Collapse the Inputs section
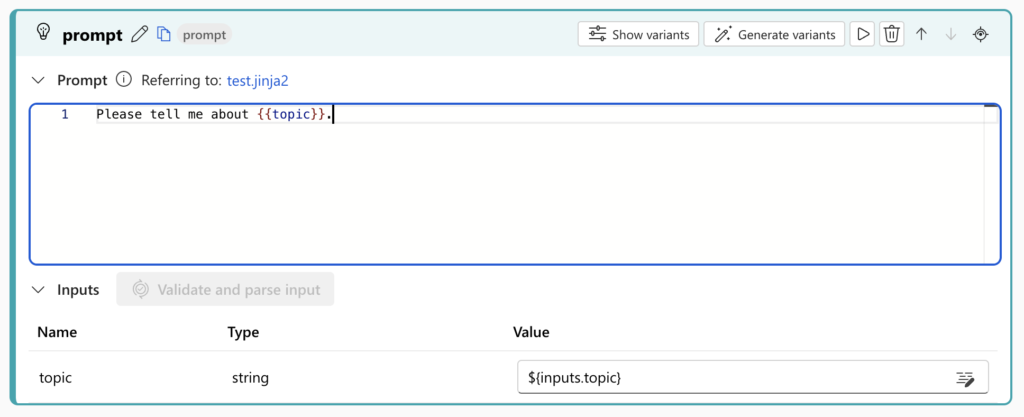 point(39,290)
